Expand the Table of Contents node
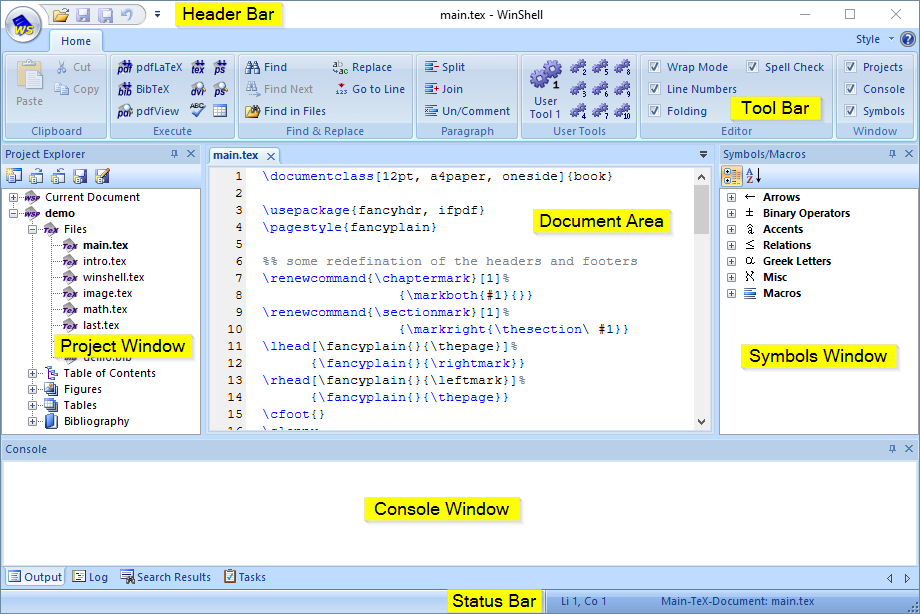Viewport: 920px width, 614px height. click(33, 373)
